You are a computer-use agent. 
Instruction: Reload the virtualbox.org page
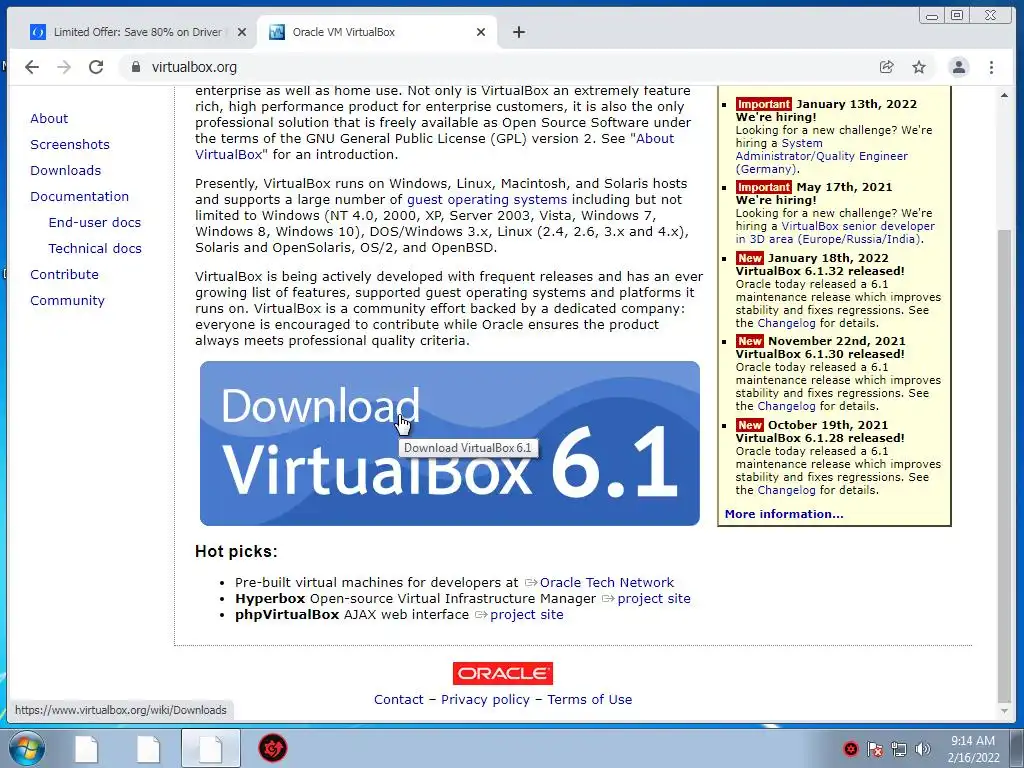point(96,67)
